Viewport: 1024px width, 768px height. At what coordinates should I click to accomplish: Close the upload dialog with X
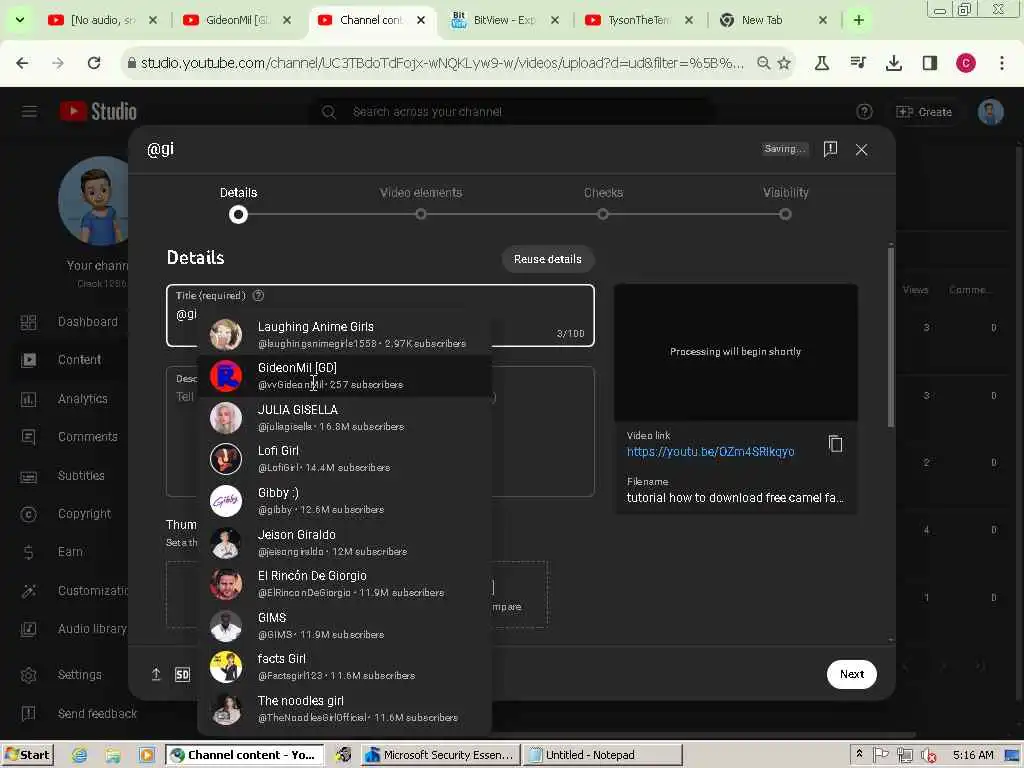tap(861, 150)
